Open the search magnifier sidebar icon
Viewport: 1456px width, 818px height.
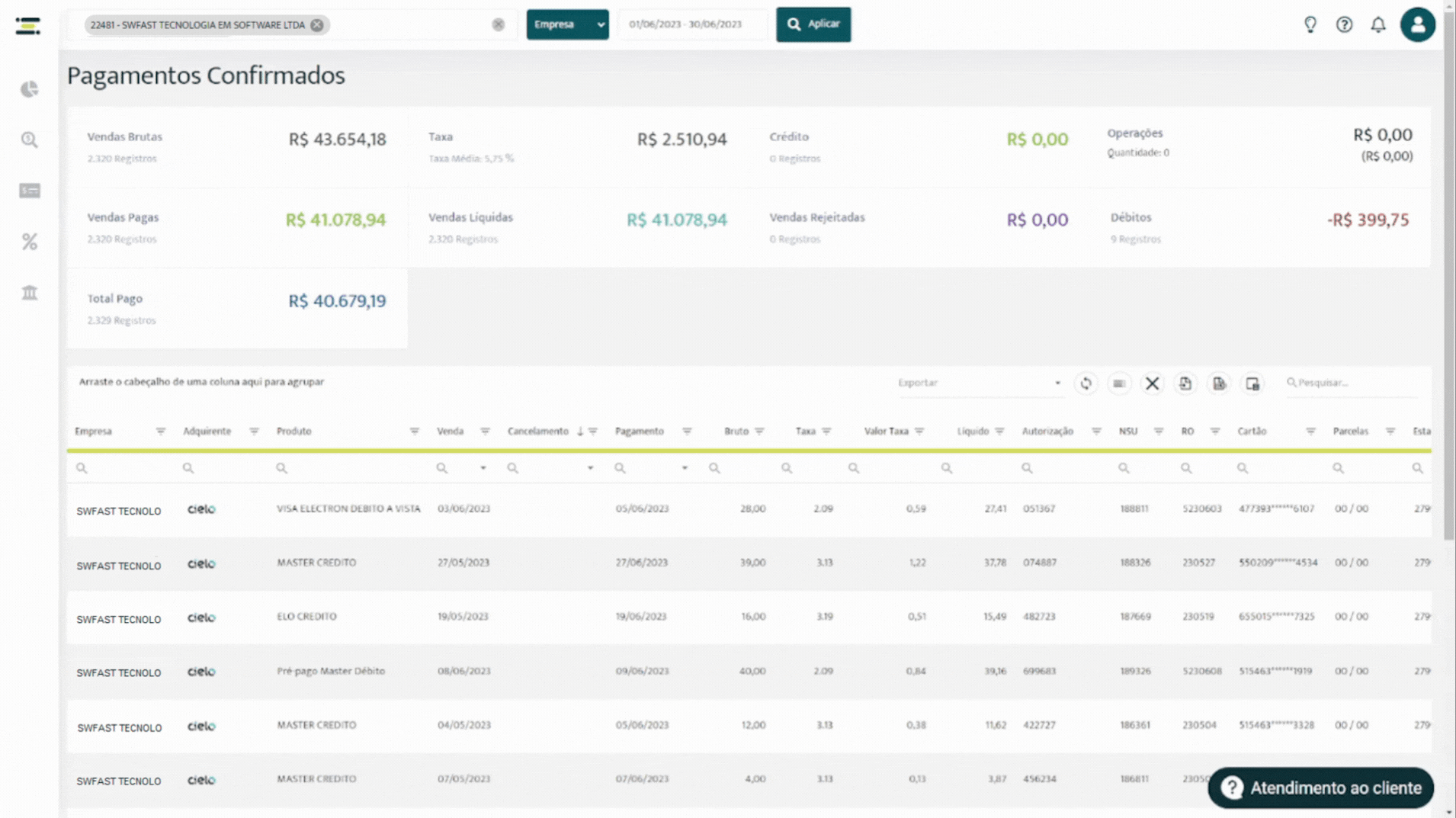pyautogui.click(x=29, y=140)
